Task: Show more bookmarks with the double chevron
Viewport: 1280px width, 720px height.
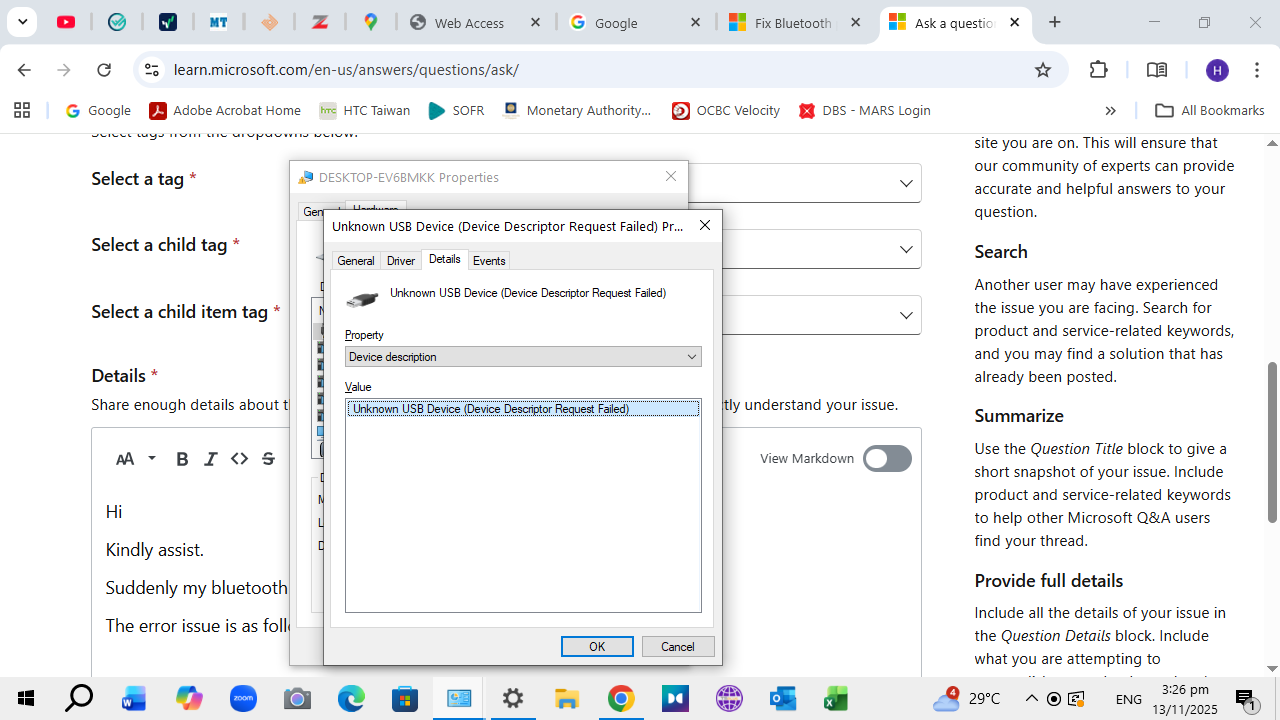Action: click(x=1110, y=111)
